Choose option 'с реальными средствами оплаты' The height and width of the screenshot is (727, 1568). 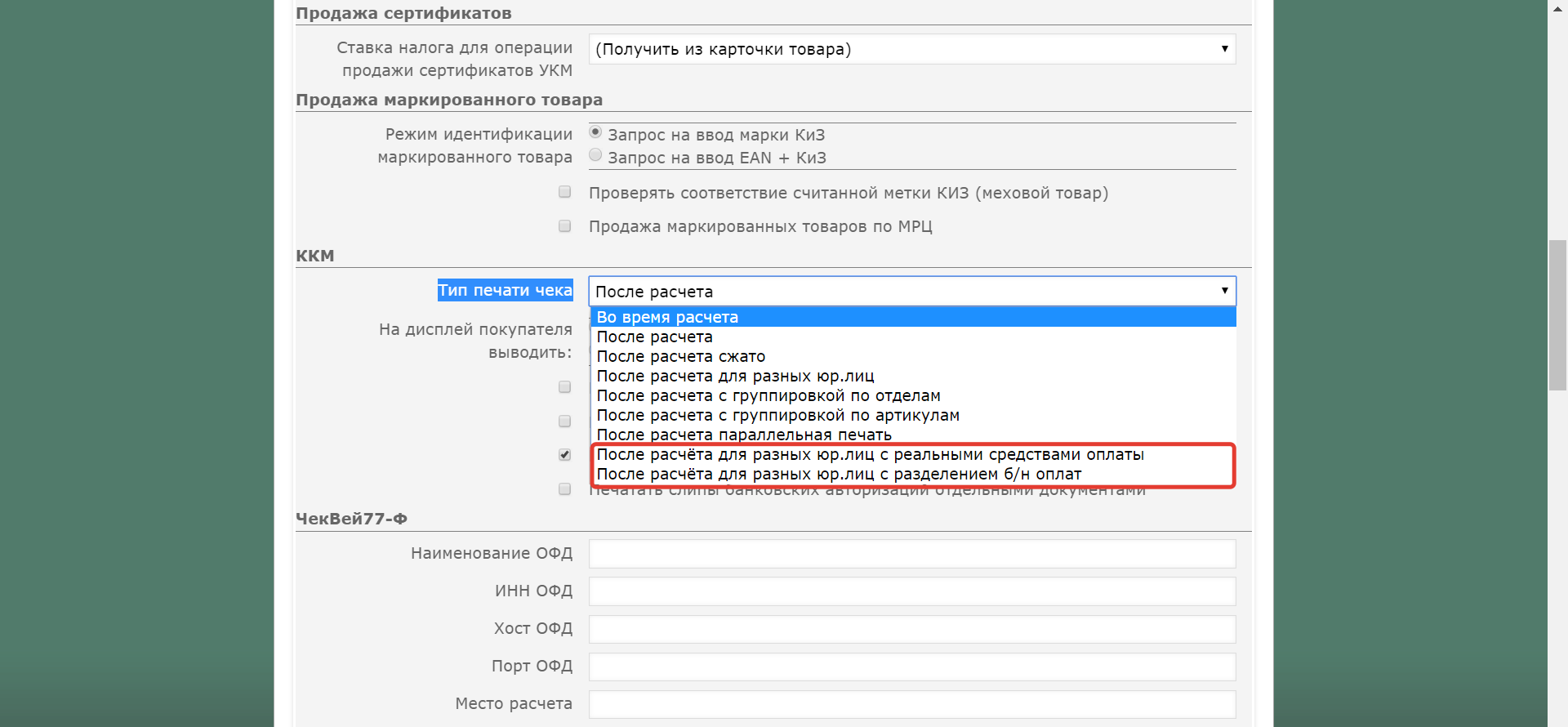pos(870,455)
